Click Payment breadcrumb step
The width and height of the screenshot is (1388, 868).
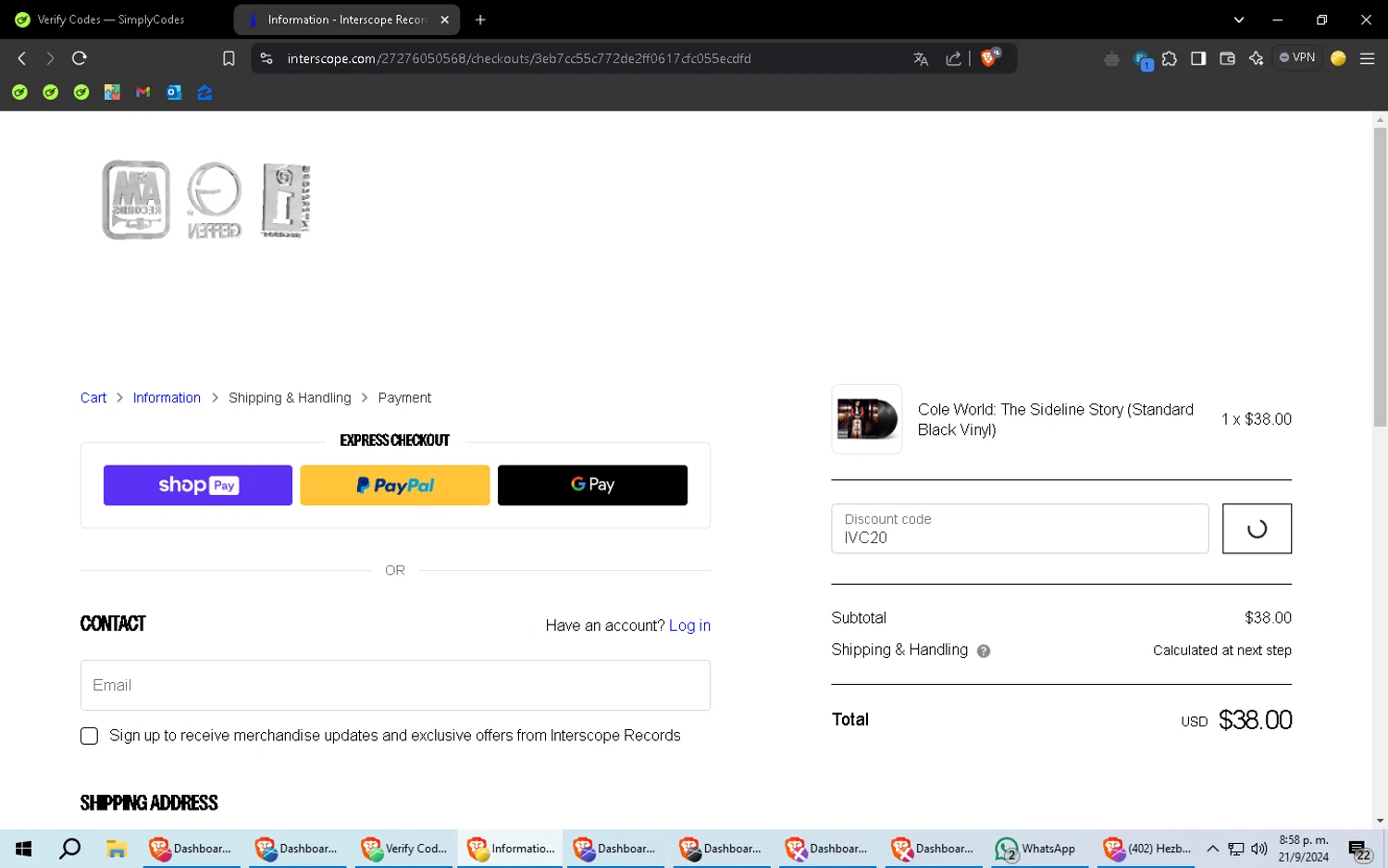coord(404,398)
